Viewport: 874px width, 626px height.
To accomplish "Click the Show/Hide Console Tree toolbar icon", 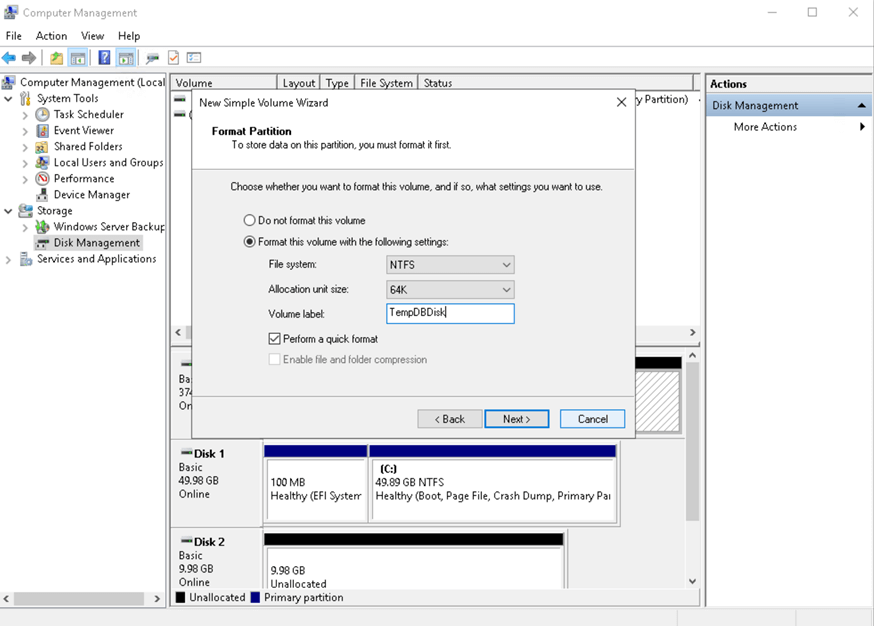I will point(78,58).
